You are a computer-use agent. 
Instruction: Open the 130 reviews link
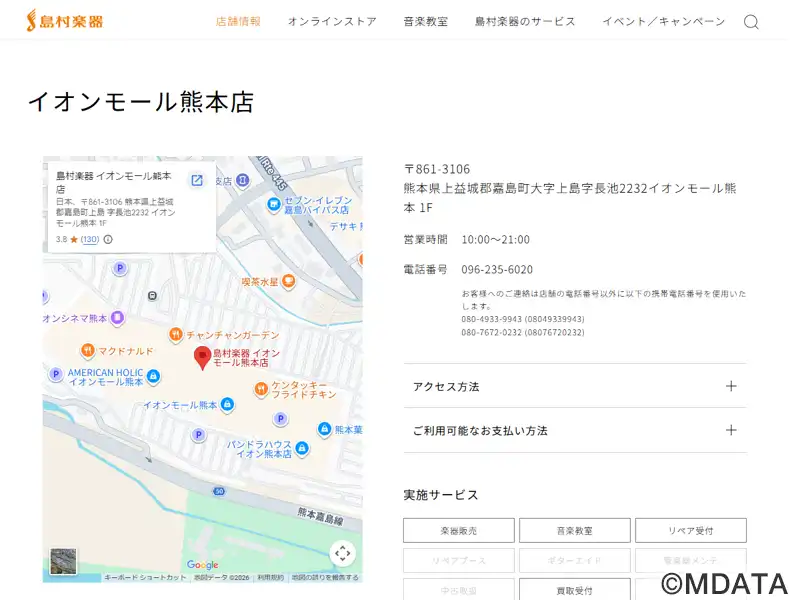(x=90, y=240)
